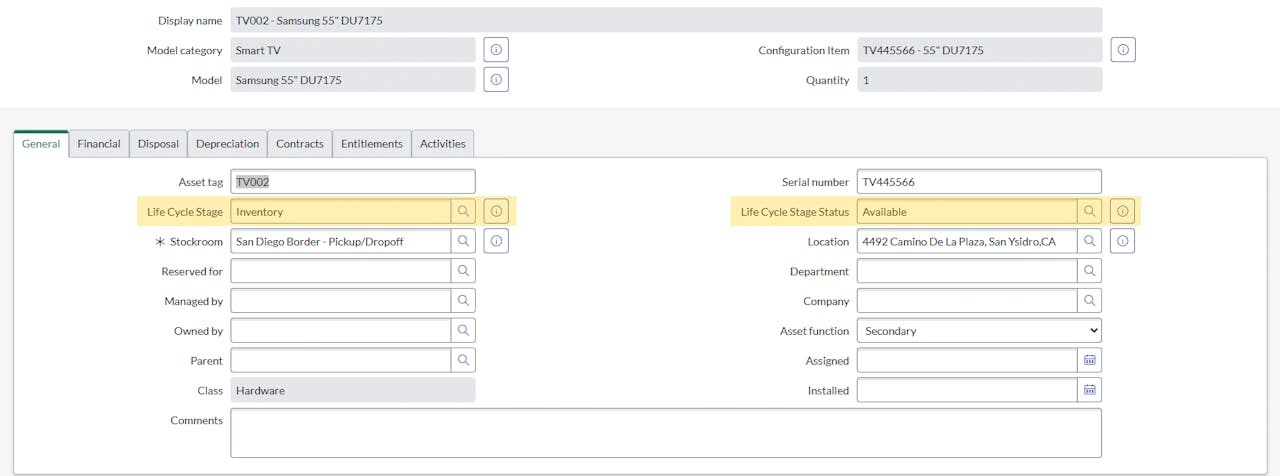Focus the Serial number input field
Image resolution: width=1280 pixels, height=476 pixels.
tap(979, 182)
